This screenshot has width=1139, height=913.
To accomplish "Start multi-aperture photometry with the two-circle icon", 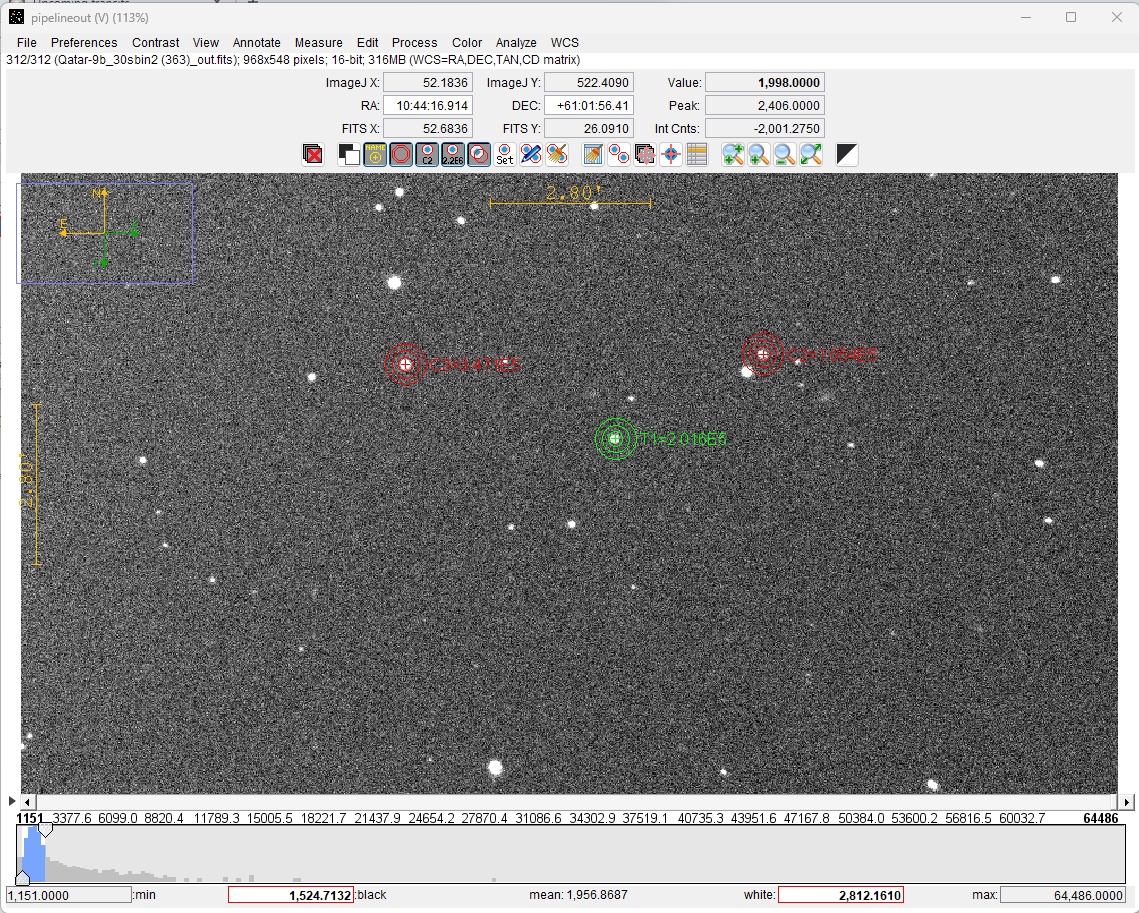I will coord(619,154).
